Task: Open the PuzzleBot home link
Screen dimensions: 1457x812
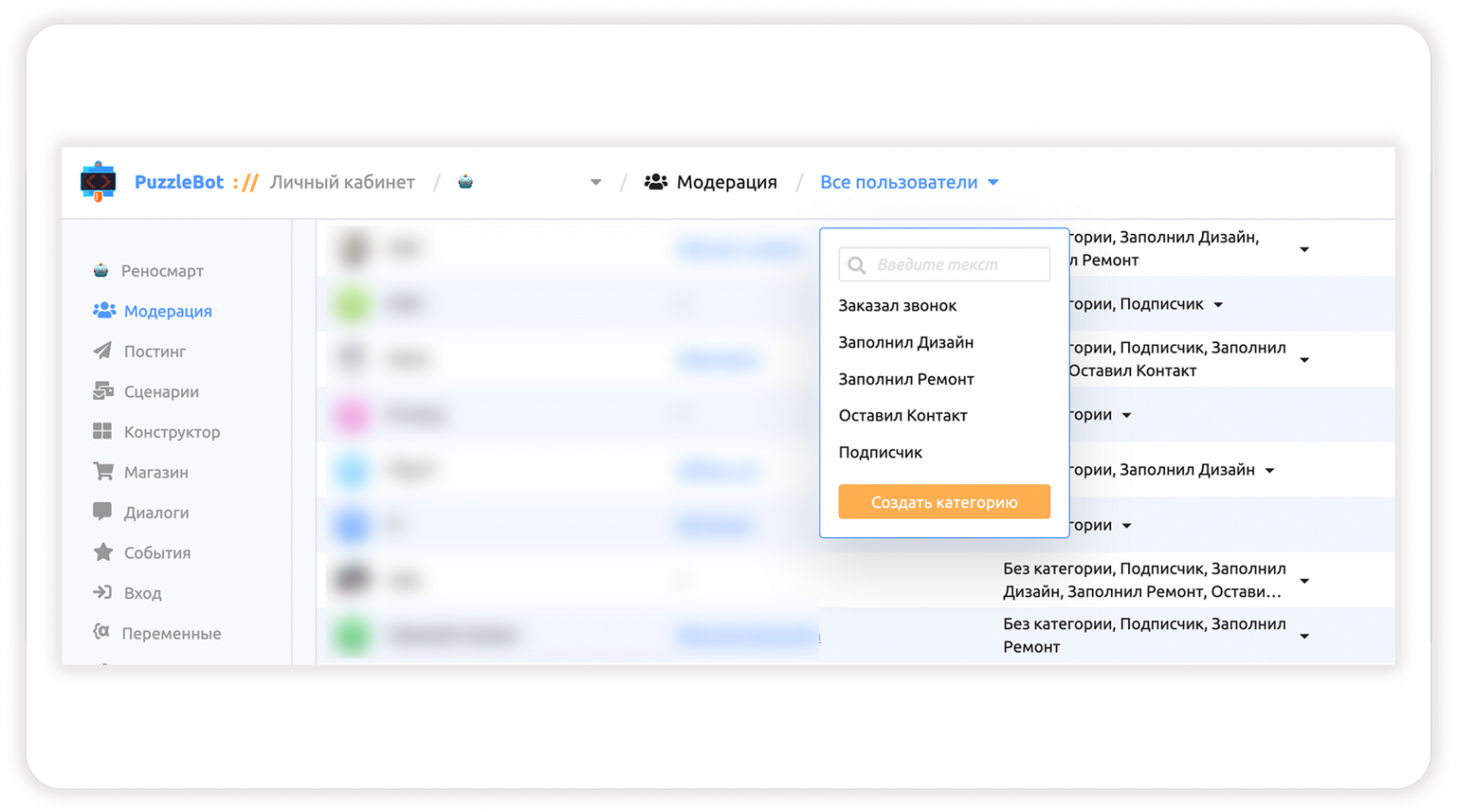Action: [x=178, y=182]
